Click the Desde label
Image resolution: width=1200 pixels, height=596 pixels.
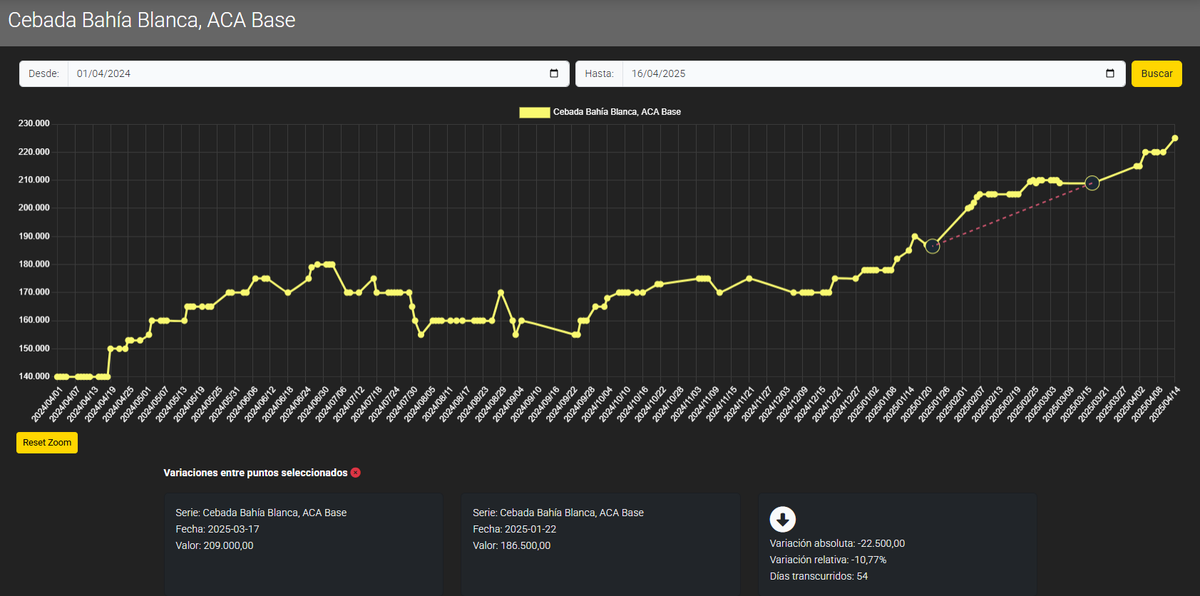[x=44, y=74]
